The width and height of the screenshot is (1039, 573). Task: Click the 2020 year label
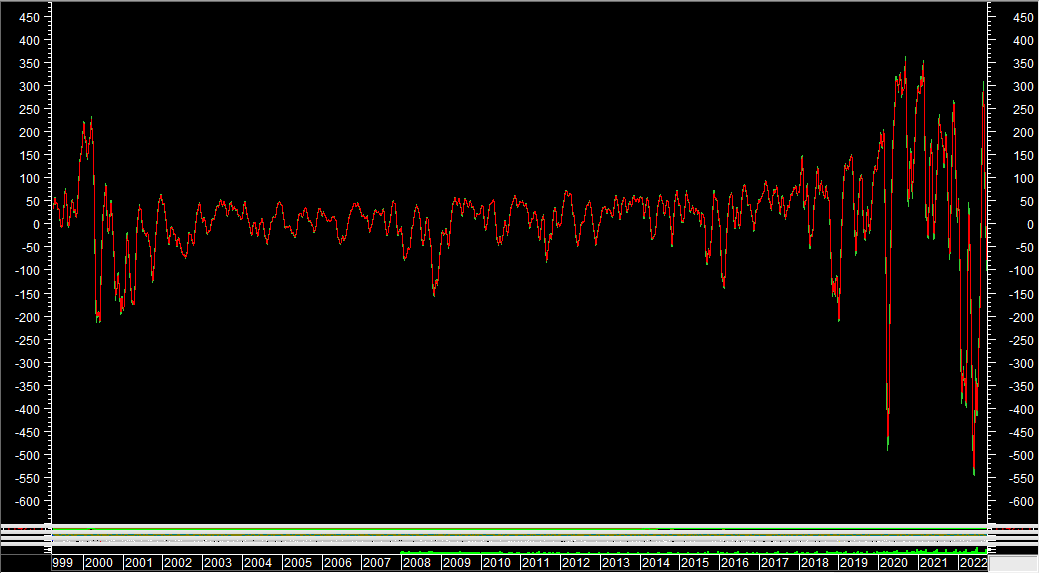(893, 563)
